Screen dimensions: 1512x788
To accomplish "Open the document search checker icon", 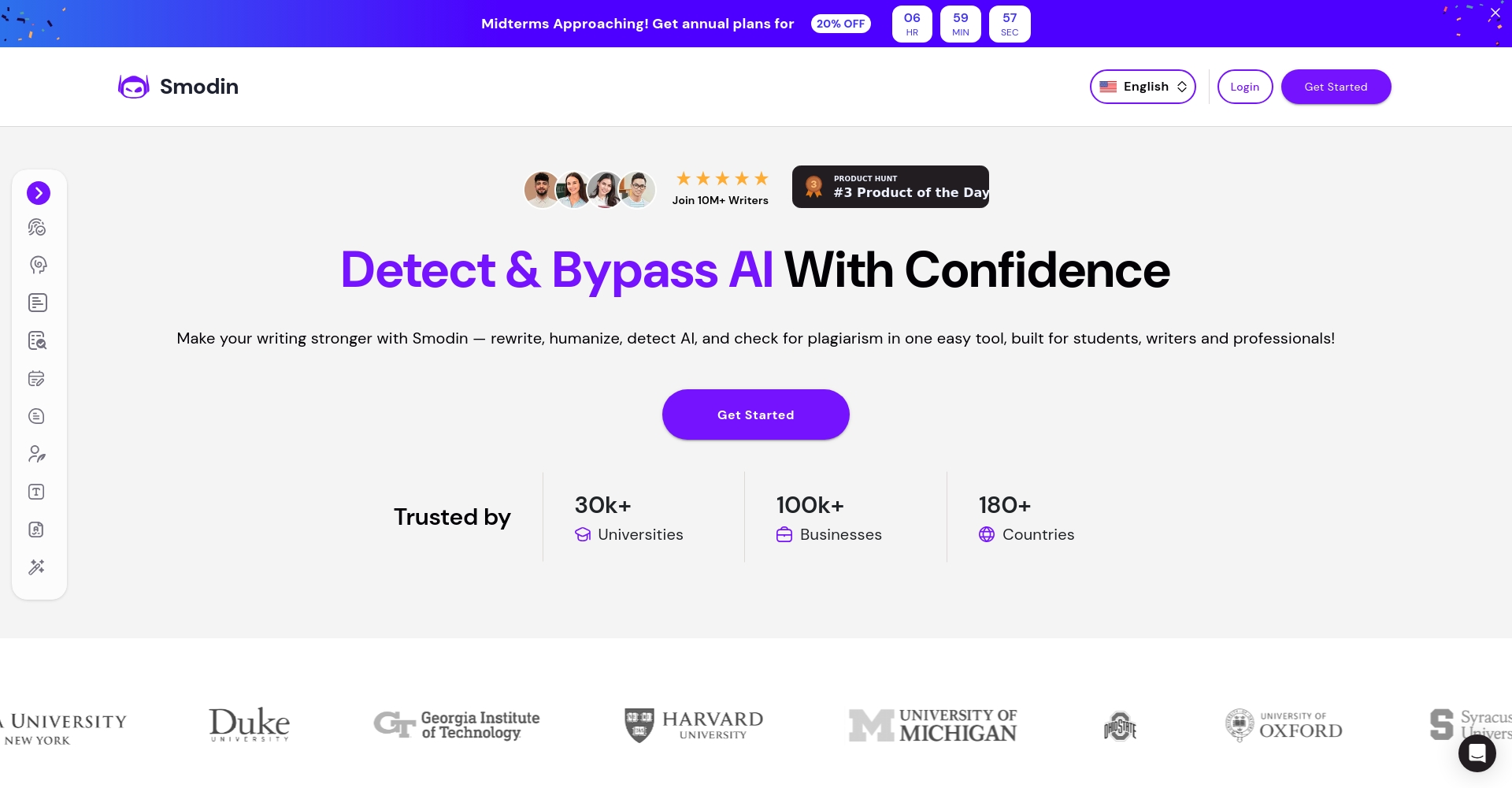I will tap(37, 340).
